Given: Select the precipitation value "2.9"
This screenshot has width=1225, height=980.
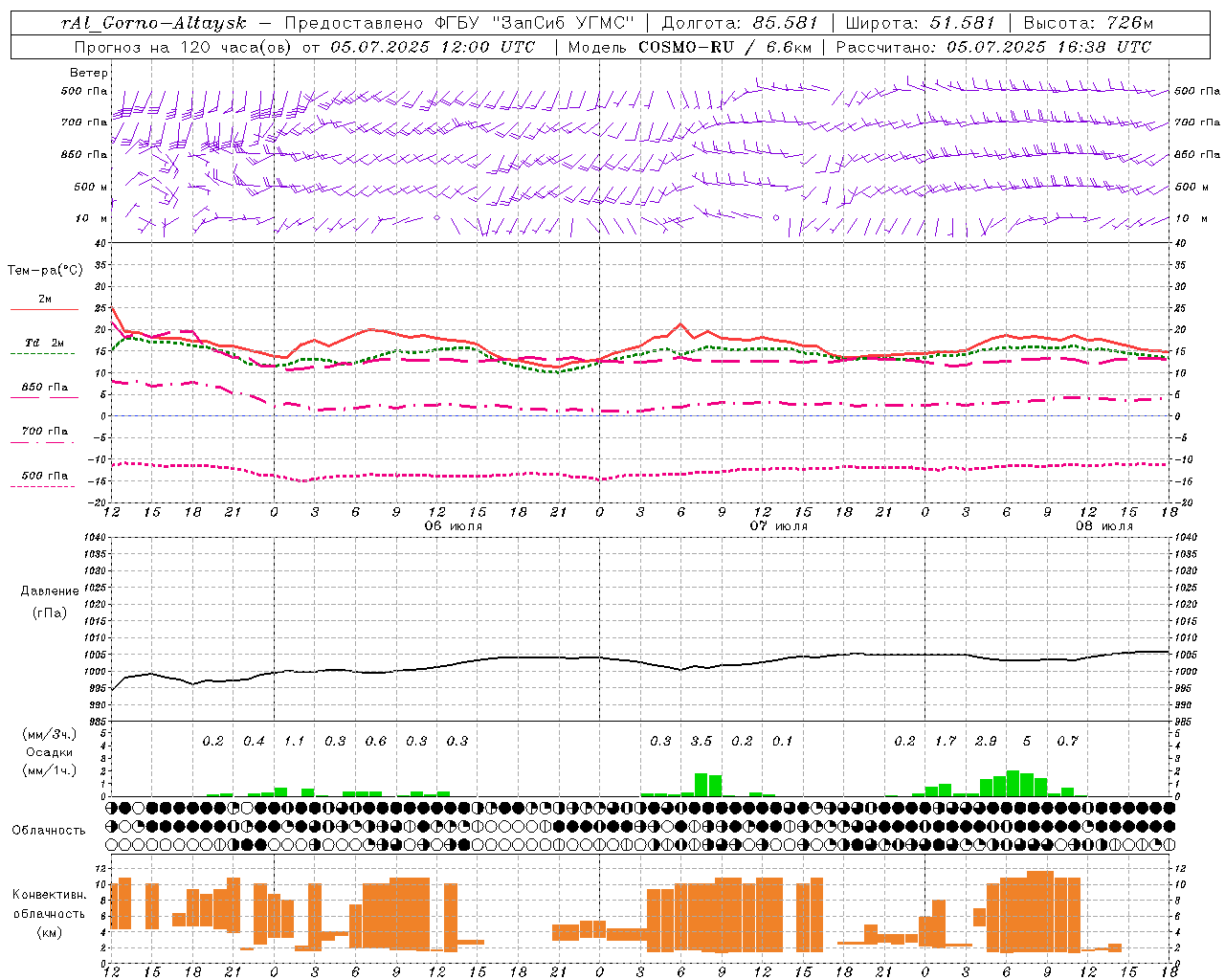Looking at the screenshot, I should (x=986, y=741).
